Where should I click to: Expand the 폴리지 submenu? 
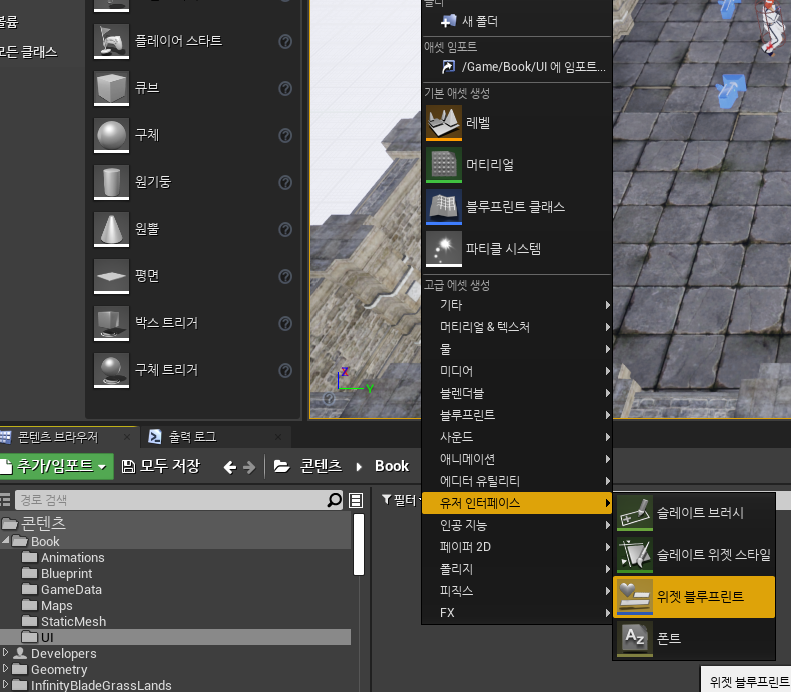pos(517,569)
